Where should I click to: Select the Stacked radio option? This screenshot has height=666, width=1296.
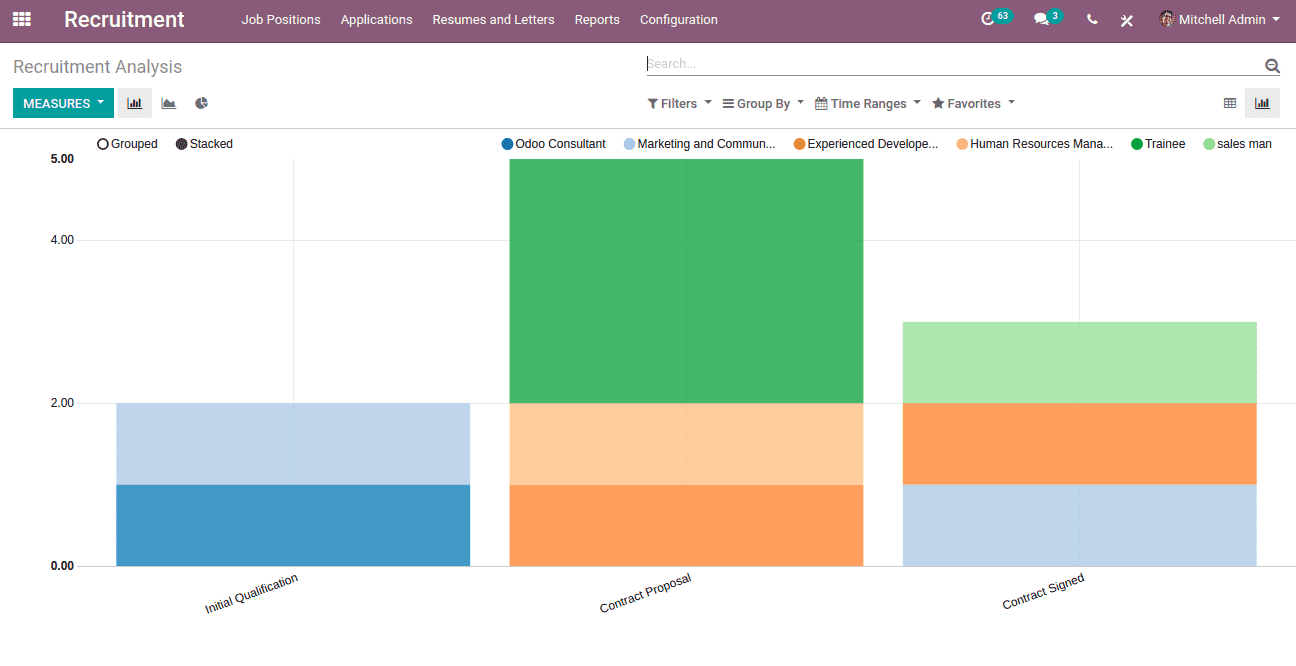(x=204, y=144)
